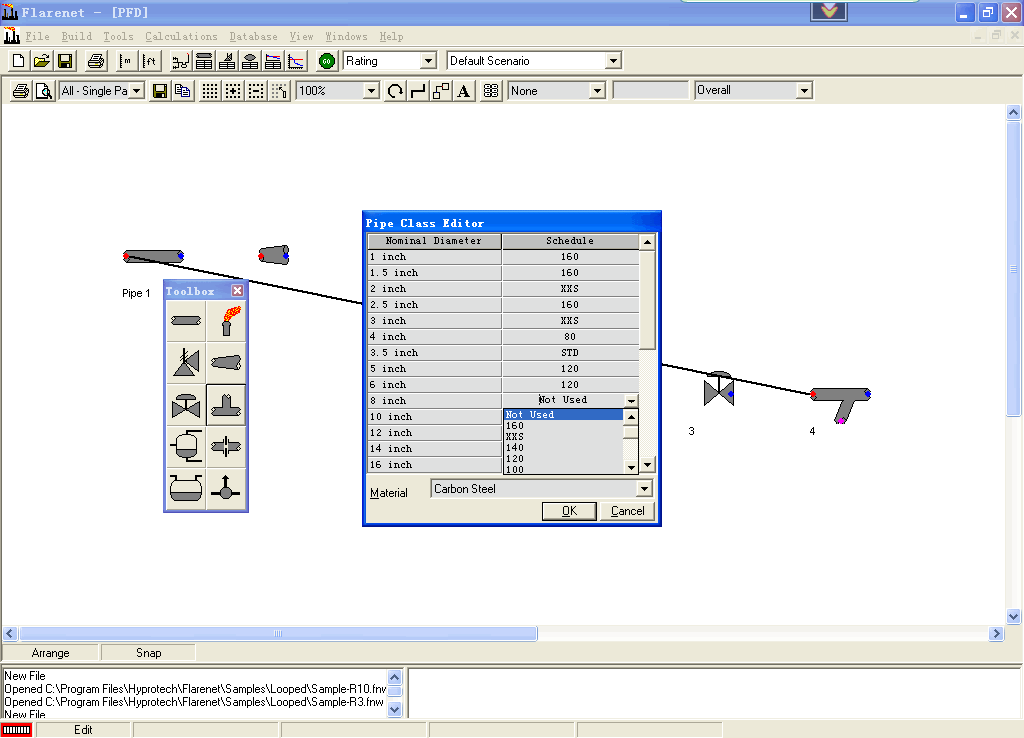Viewport: 1024px width, 738px height.
Task: Toggle the dashed-line grid spacing icon
Action: tap(256, 91)
